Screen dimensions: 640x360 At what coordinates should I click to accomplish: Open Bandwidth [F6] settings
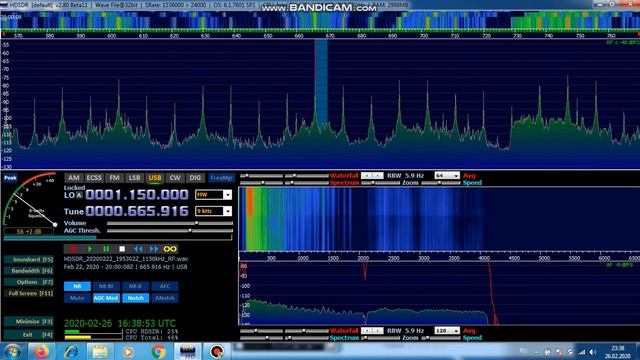click(29, 271)
